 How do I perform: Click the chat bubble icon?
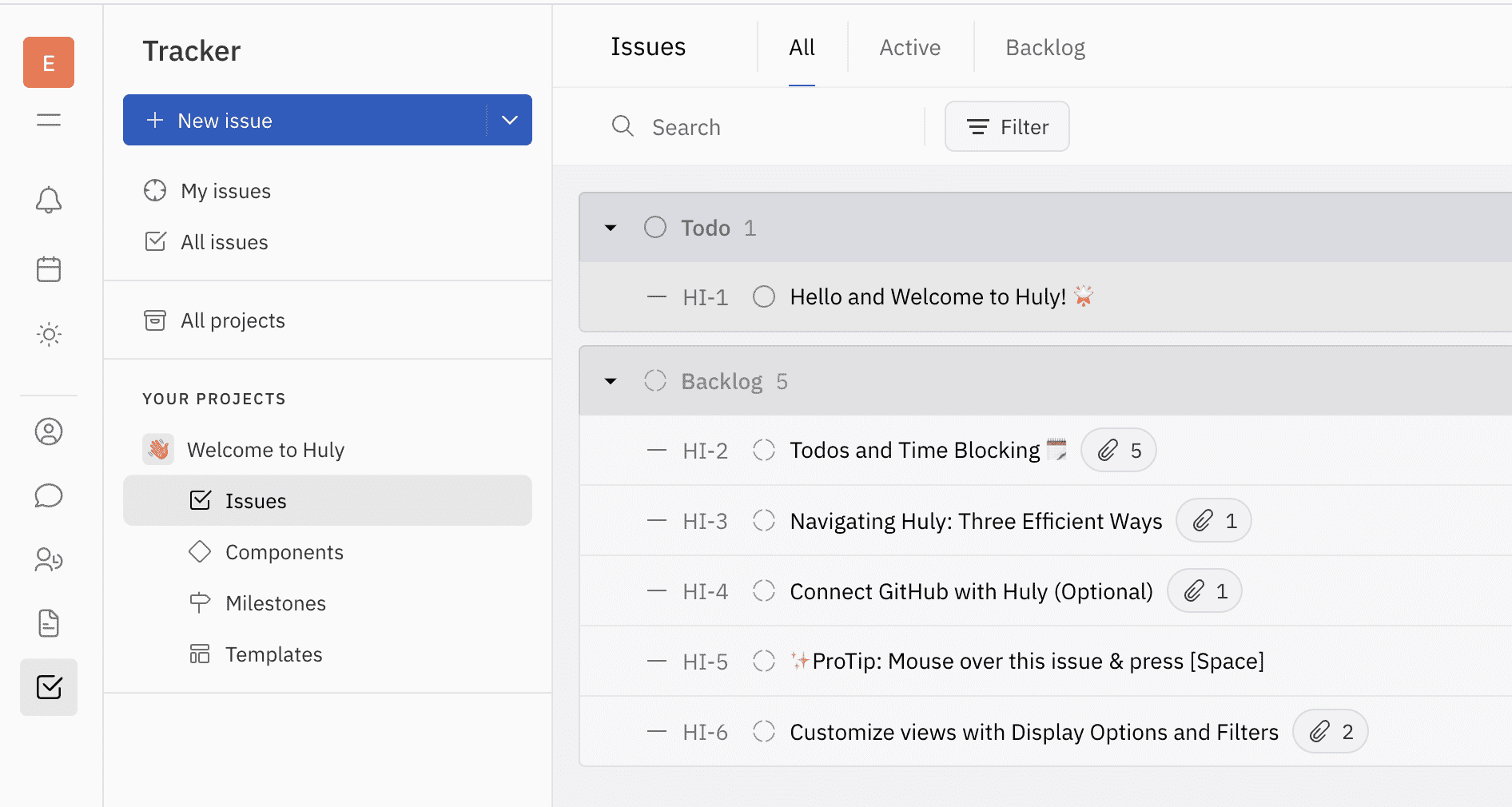tap(49, 495)
